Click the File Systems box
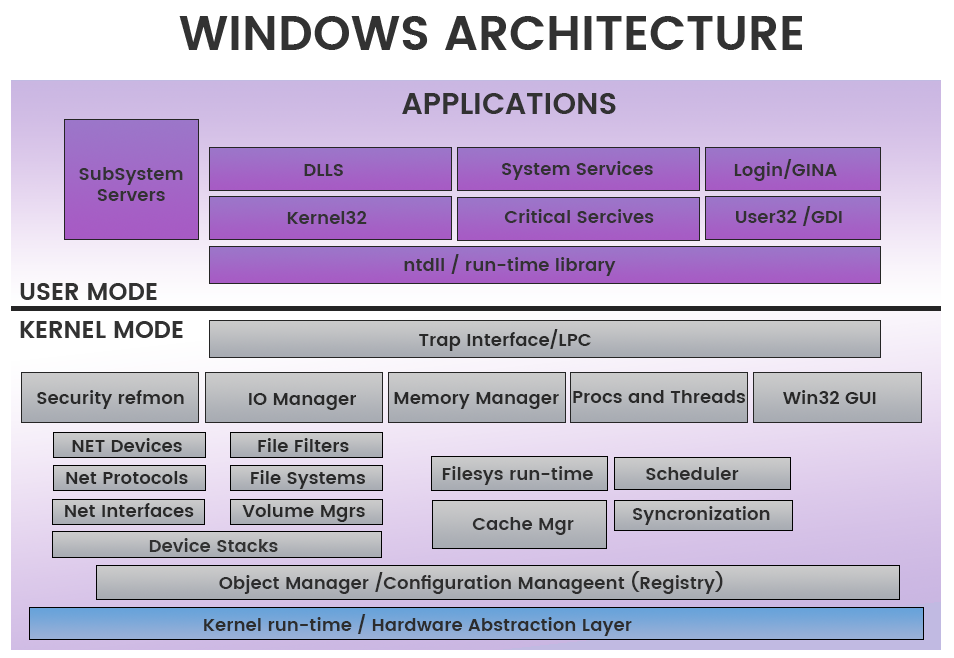 pyautogui.click(x=306, y=478)
